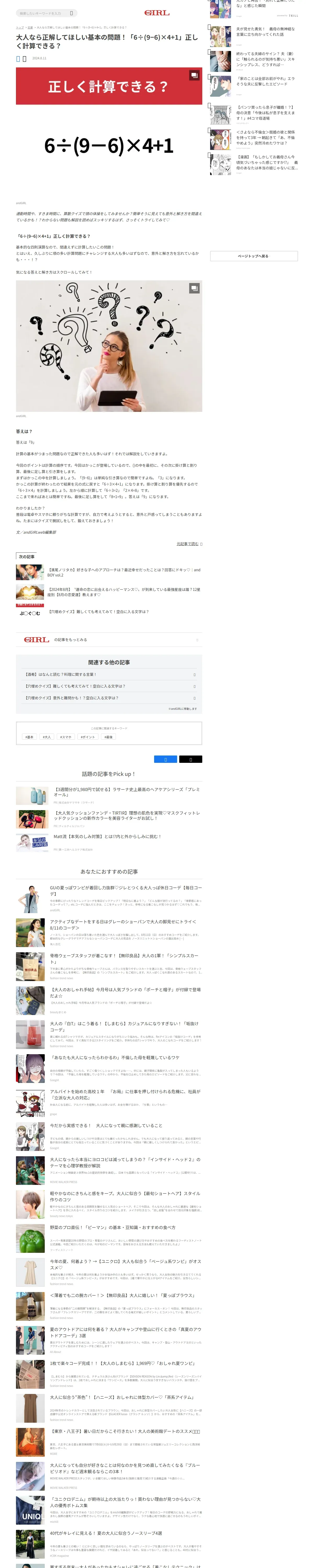Image resolution: width=314 pixels, height=1568 pixels.
Task: Click the 濱尾ノリタカ article thumbnail
Action: tap(30, 572)
